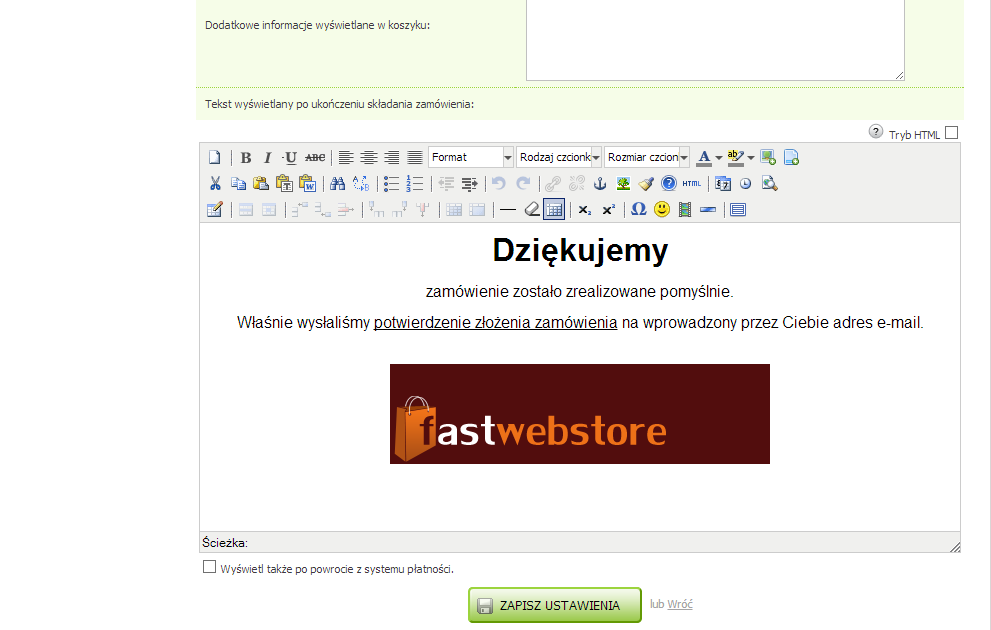
Task: Open the Rodzaj czcionki font dropdown
Action: point(559,157)
